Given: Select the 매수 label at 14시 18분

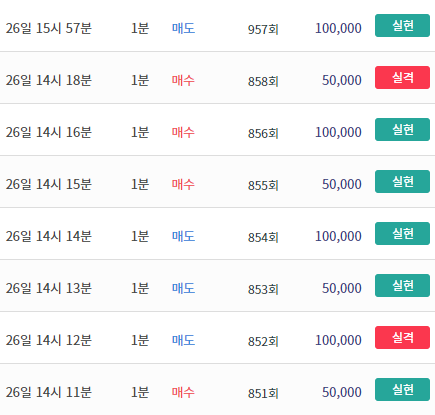Looking at the screenshot, I should [x=183, y=80].
